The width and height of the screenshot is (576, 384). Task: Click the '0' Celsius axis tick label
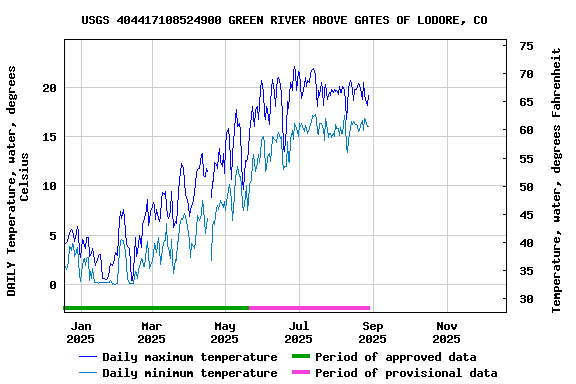pyautogui.click(x=53, y=285)
